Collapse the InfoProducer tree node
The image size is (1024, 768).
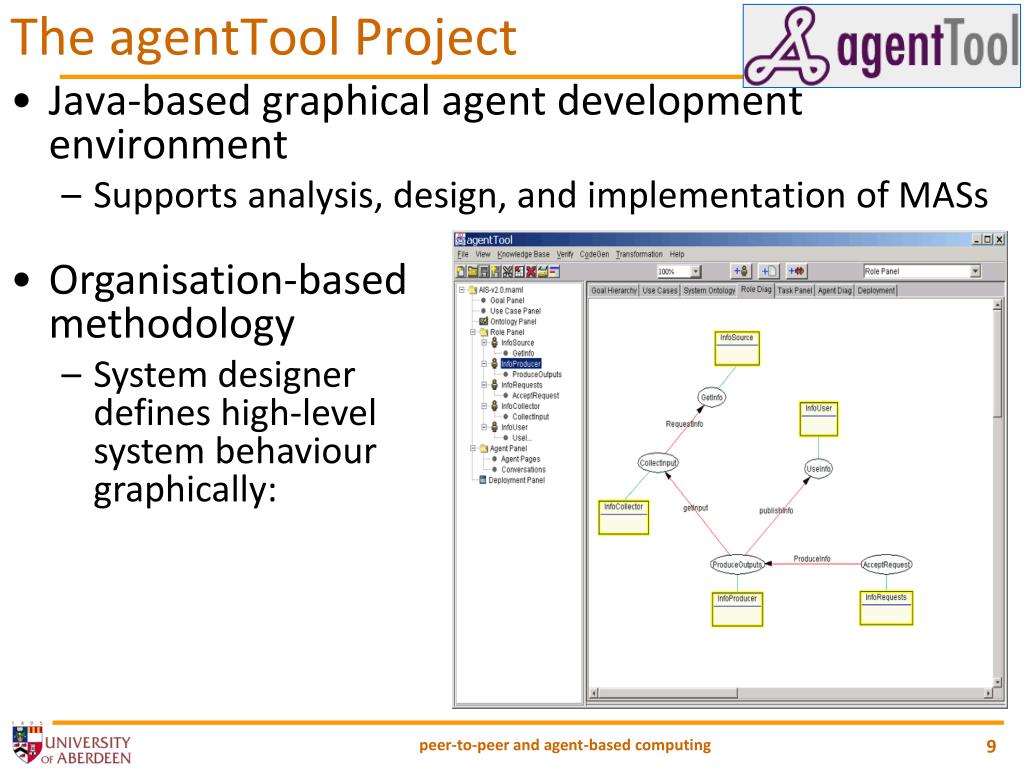[484, 364]
